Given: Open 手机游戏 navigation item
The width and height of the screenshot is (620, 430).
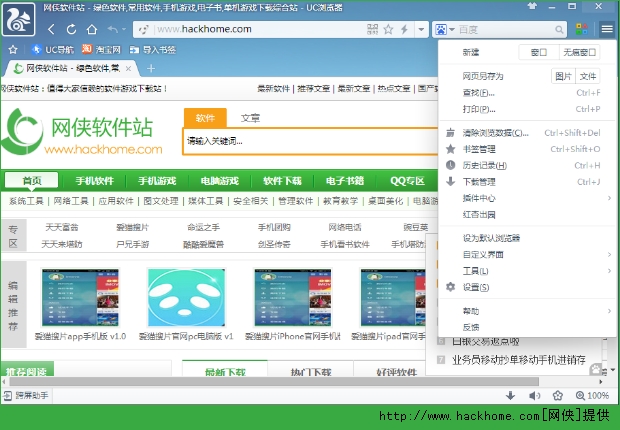Looking at the screenshot, I should click(157, 181).
